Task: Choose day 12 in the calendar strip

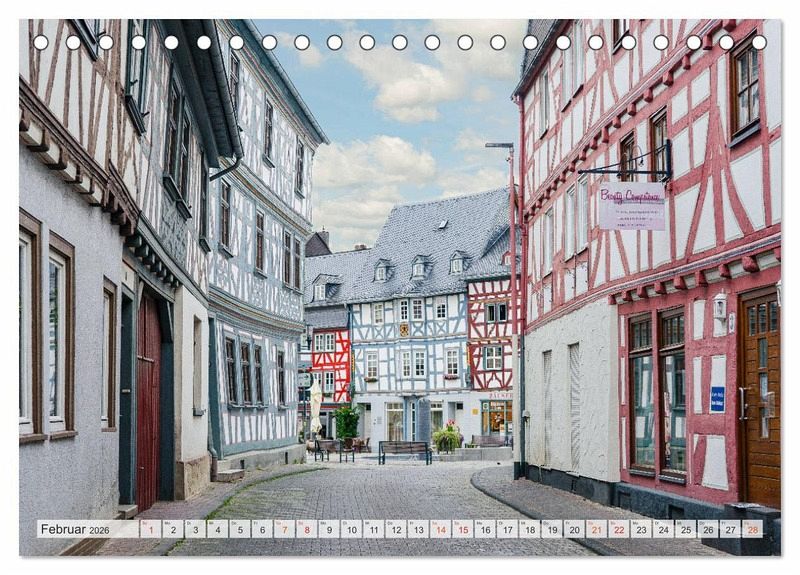Action: (395, 529)
